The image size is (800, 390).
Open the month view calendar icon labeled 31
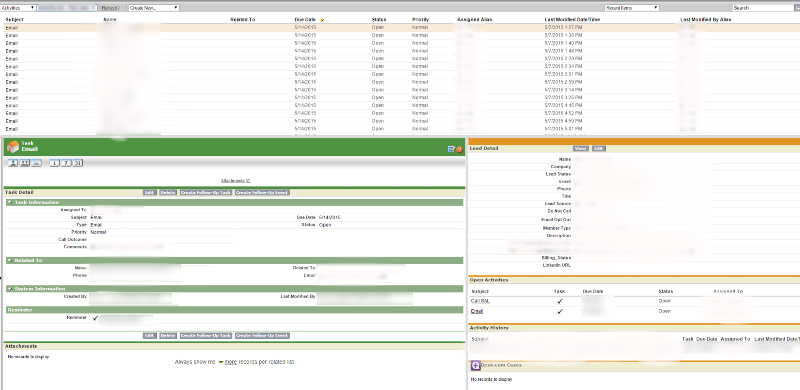tap(78, 163)
